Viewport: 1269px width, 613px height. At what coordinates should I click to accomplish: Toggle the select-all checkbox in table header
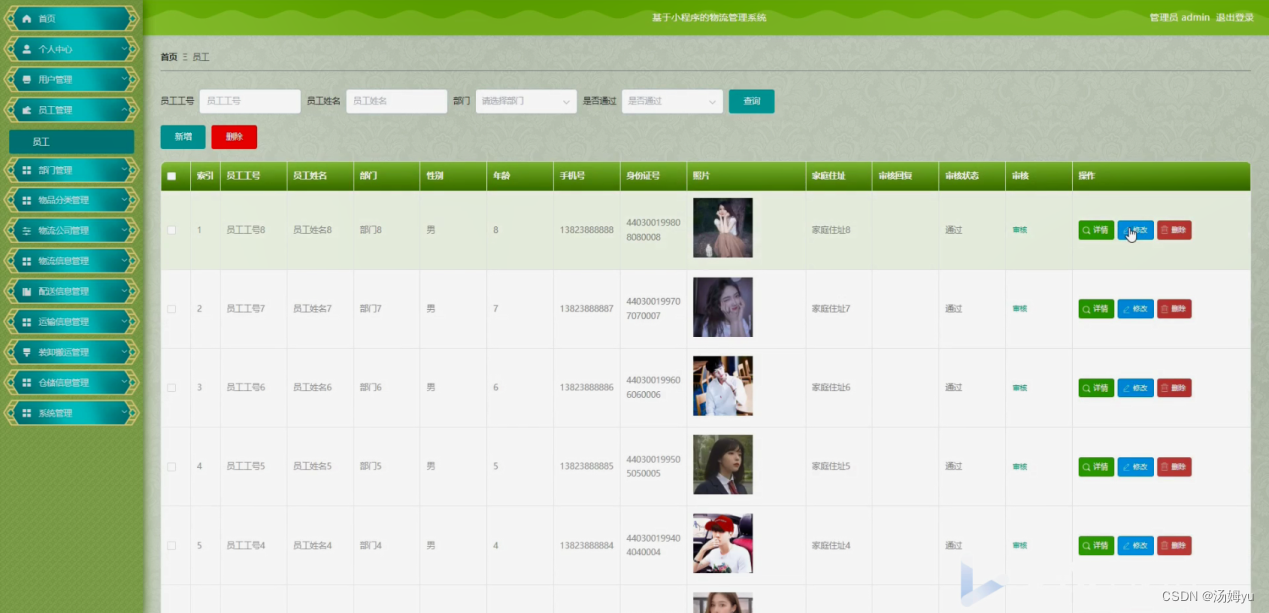(171, 176)
